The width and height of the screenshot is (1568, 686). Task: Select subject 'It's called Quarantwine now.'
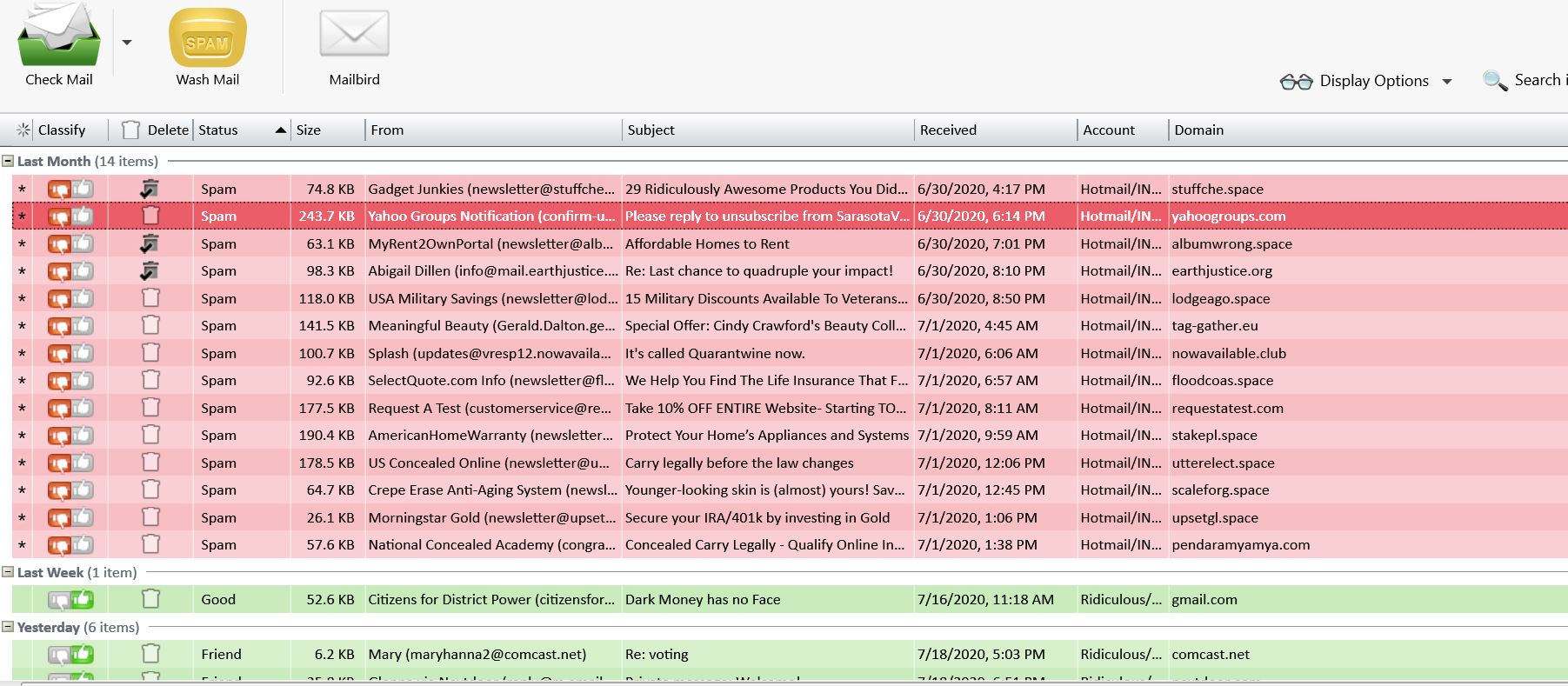715,353
